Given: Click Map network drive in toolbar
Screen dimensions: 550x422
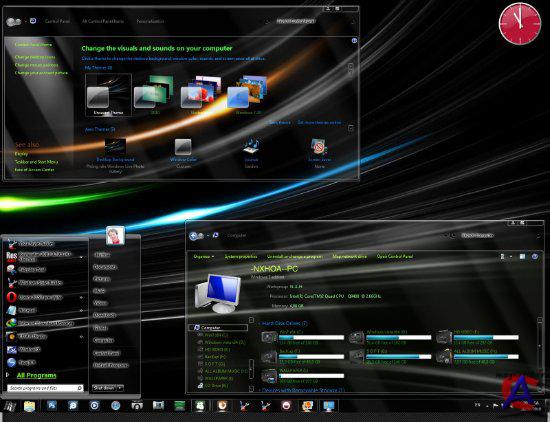Looking at the screenshot, I should (349, 257).
